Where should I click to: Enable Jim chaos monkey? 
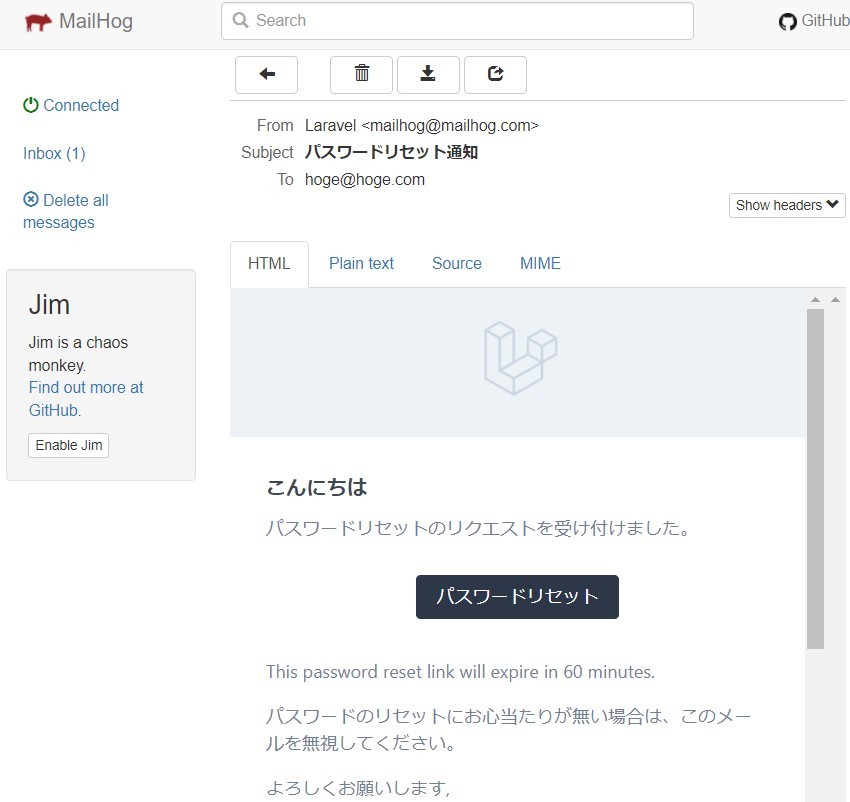68,445
